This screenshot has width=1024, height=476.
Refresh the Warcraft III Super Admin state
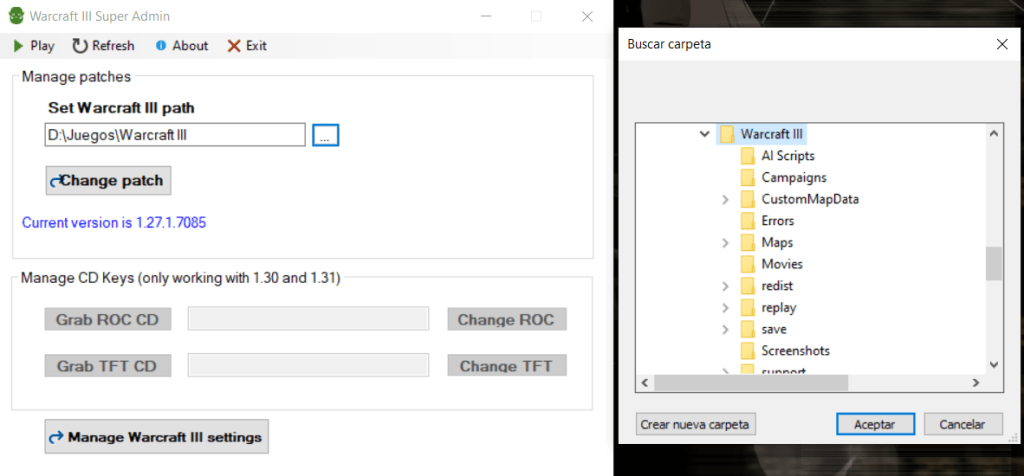coord(103,46)
